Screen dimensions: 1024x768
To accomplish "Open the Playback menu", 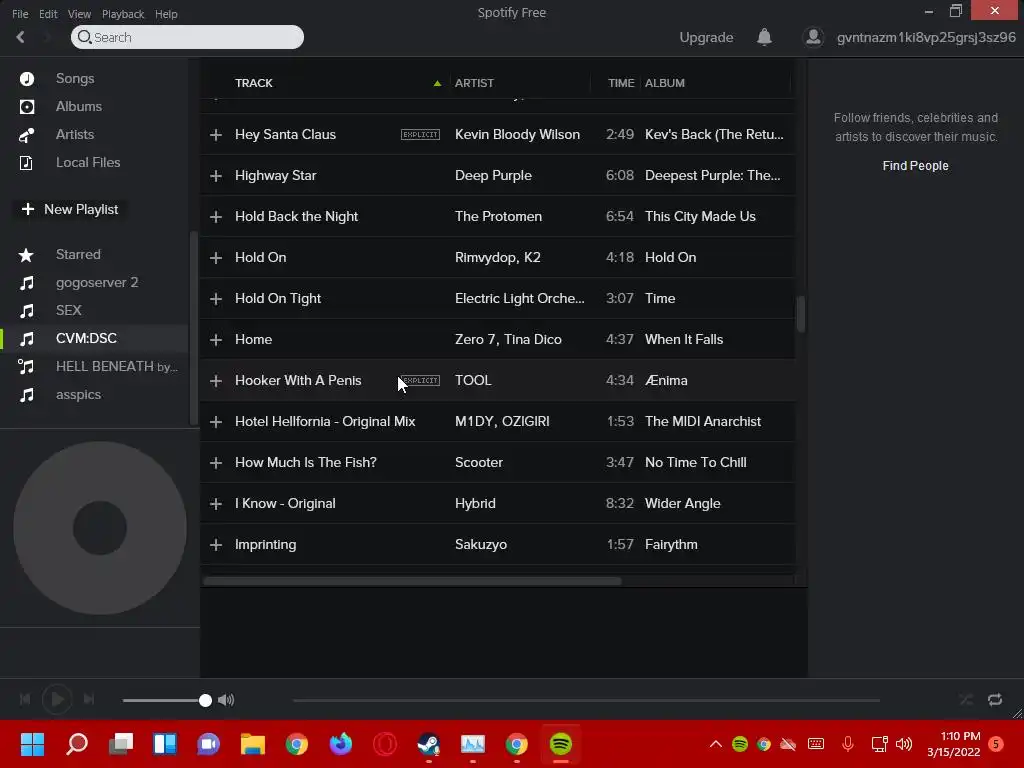I will 123,14.
